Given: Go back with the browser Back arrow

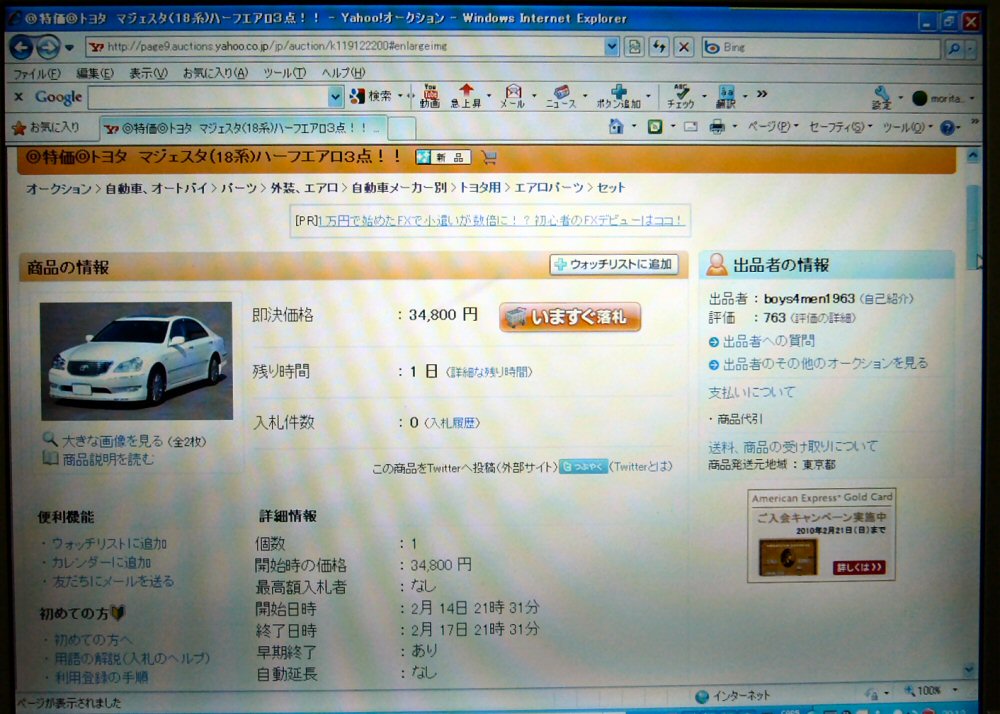Looking at the screenshot, I should coord(21,47).
